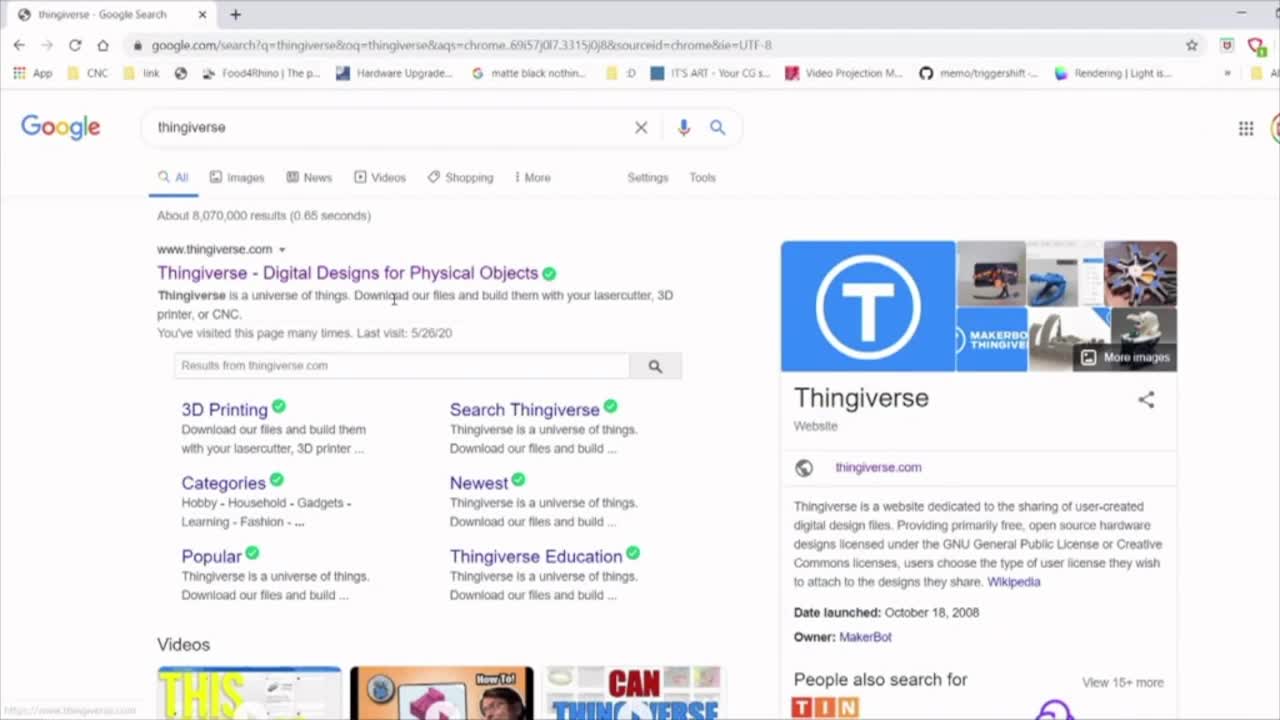Click the Google logo
Screen dimensions: 1280x720
coord(61,127)
